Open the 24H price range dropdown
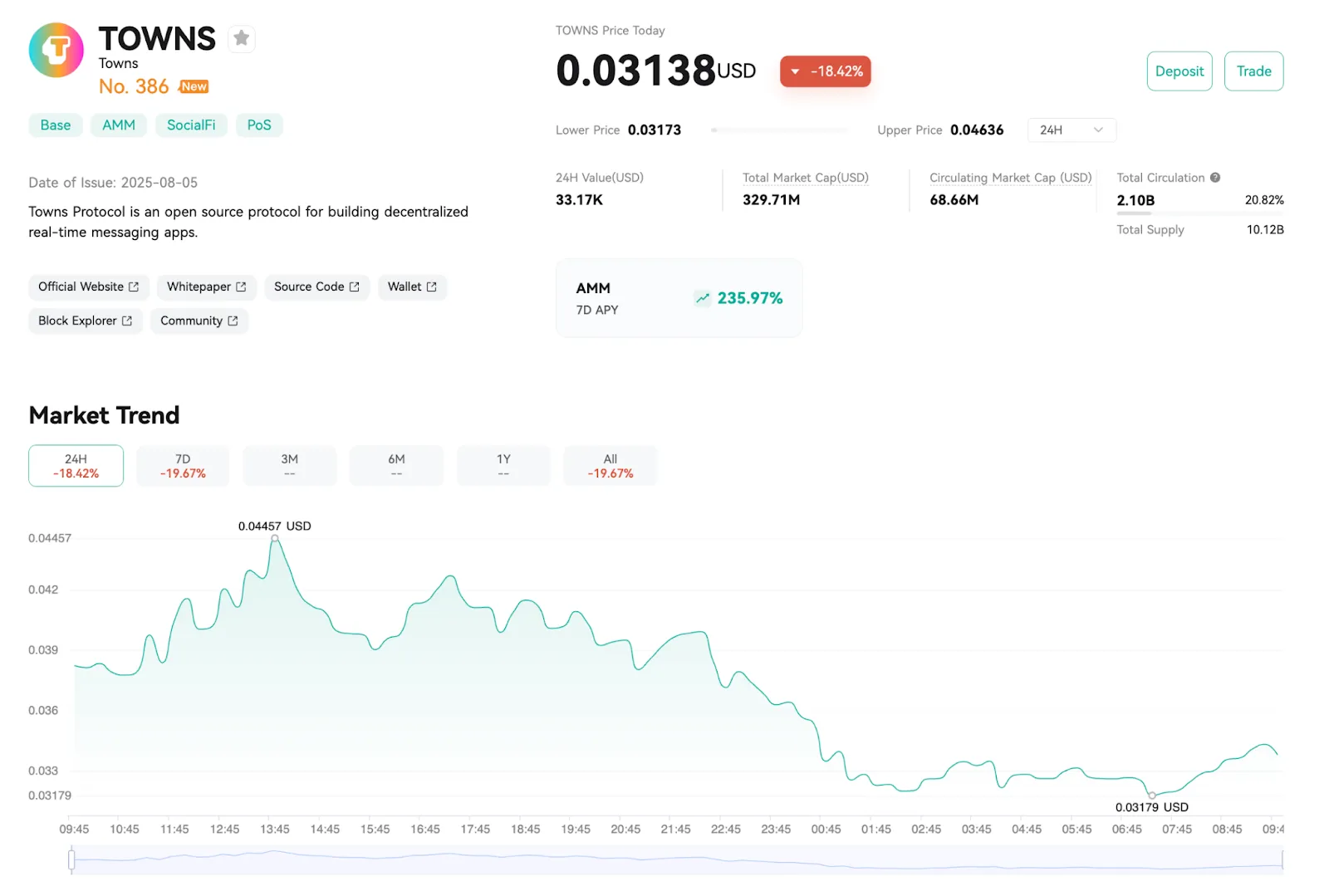Screen dimensions: 1329x896 (x=1072, y=130)
